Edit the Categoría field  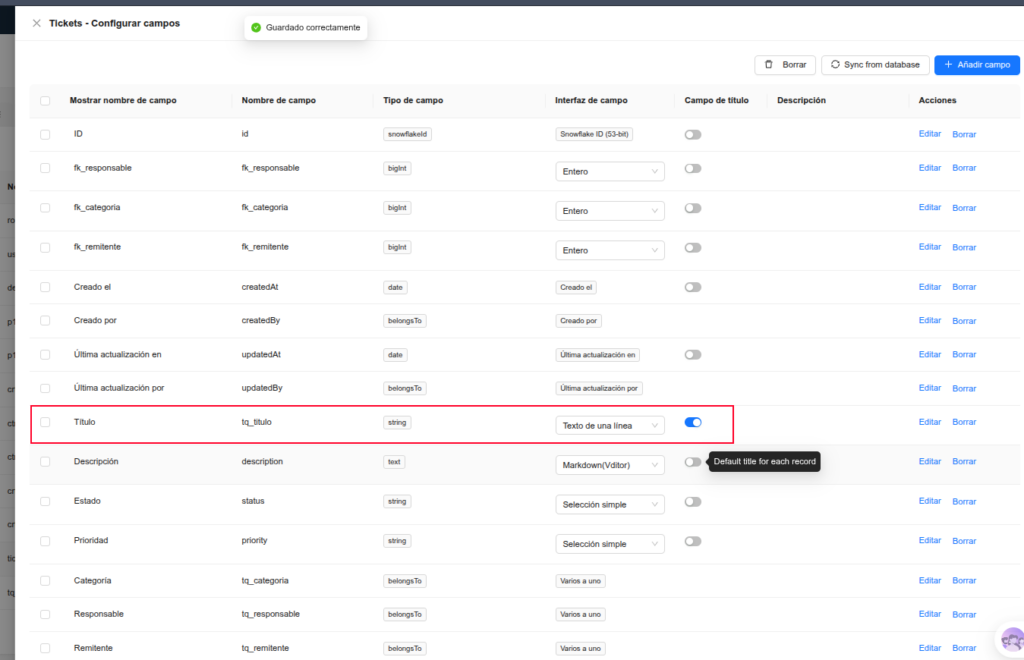(x=929, y=580)
